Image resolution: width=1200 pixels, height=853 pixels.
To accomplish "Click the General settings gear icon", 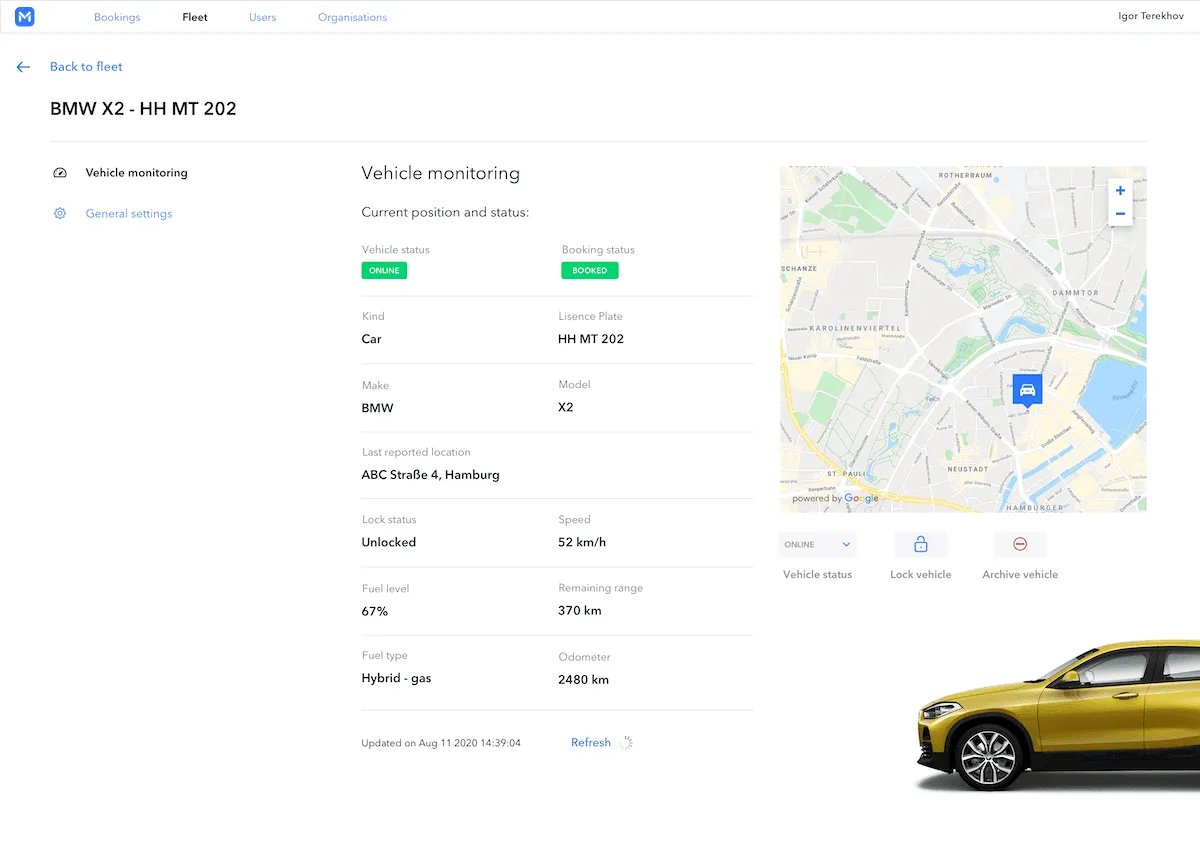I will point(59,213).
